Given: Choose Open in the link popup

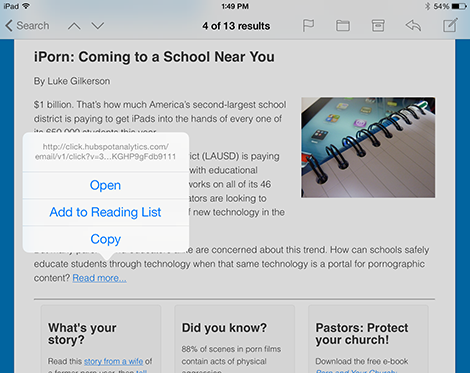Looking at the screenshot, I should (x=105, y=185).
